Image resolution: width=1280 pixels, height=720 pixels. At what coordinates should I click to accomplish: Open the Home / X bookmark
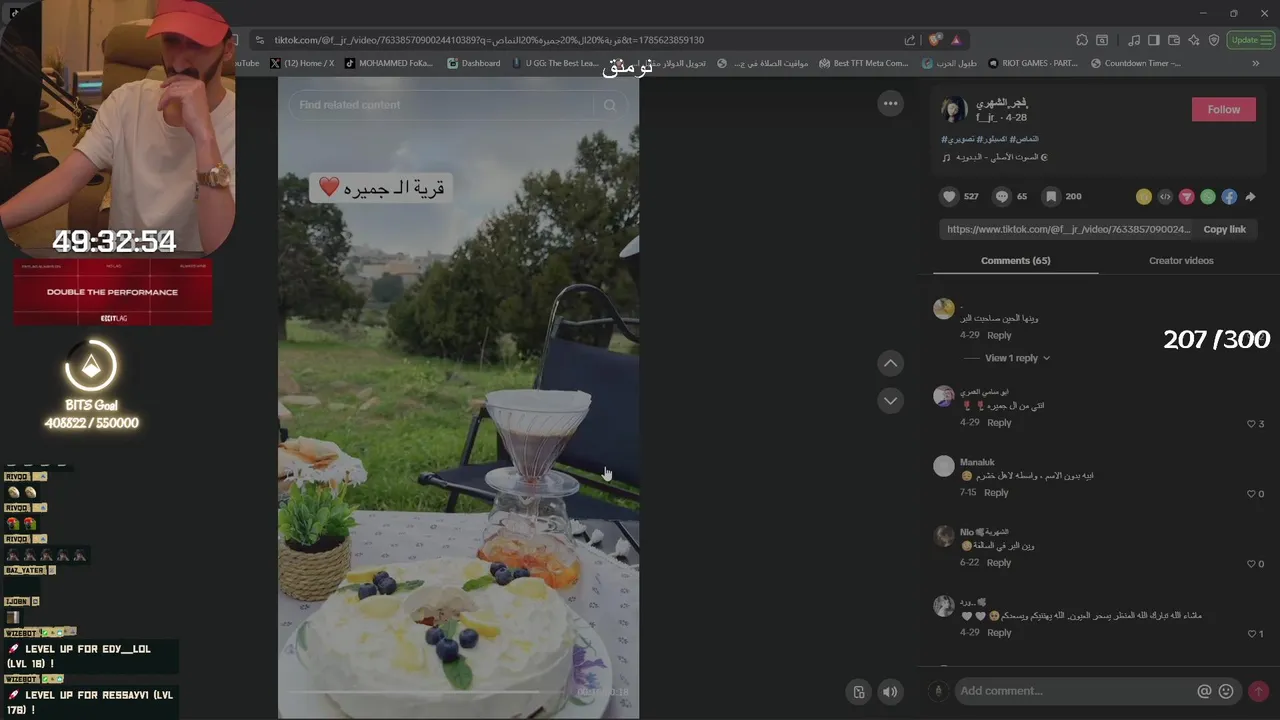pyautogui.click(x=302, y=63)
